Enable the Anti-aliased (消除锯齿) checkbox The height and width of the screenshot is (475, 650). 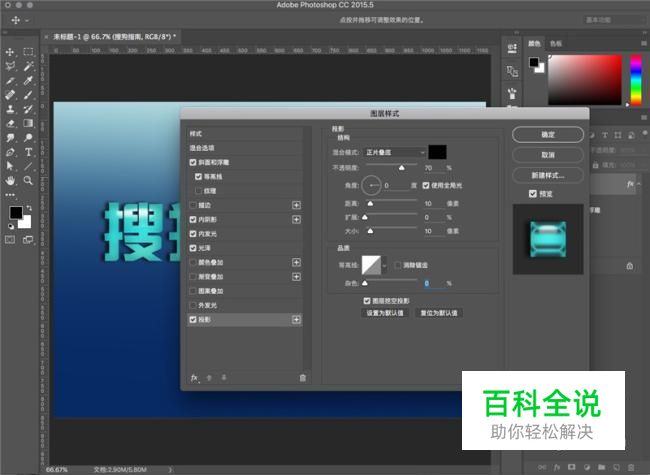[x=398, y=265]
